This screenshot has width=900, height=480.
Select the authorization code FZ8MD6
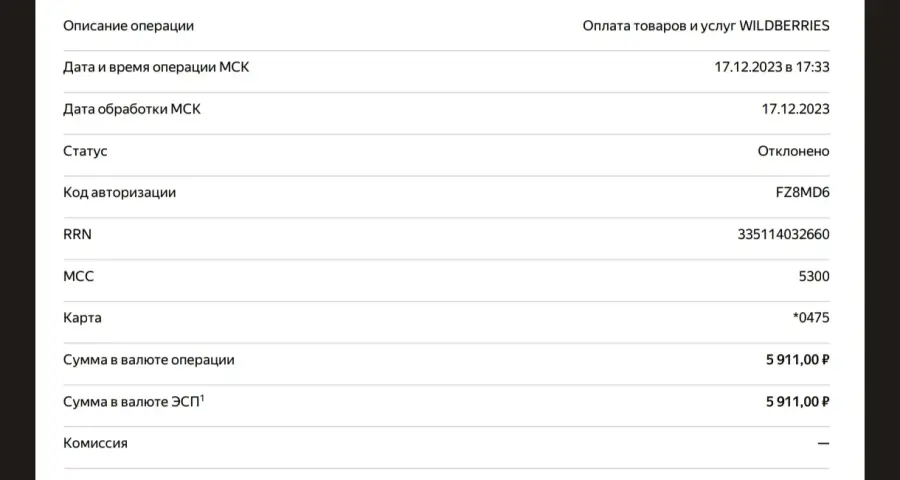802,192
